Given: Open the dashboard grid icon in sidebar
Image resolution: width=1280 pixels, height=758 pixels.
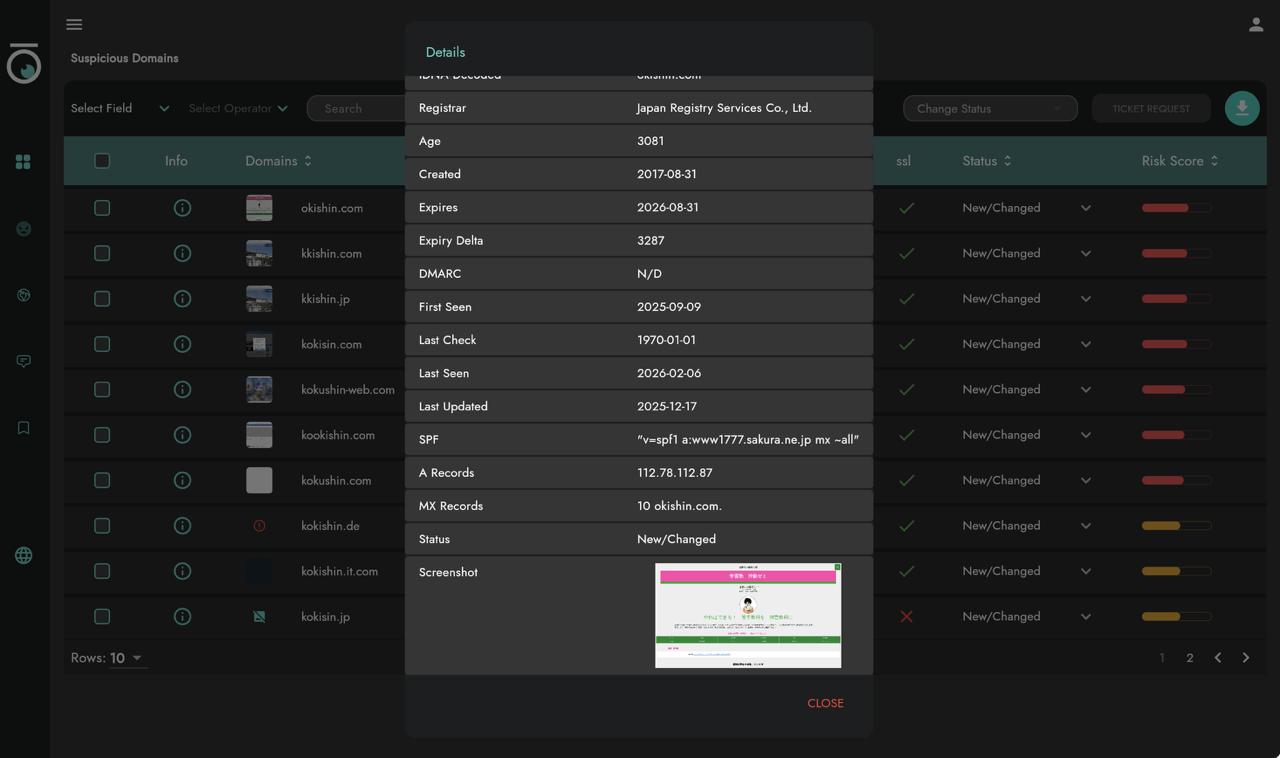Looking at the screenshot, I should click(x=23, y=162).
